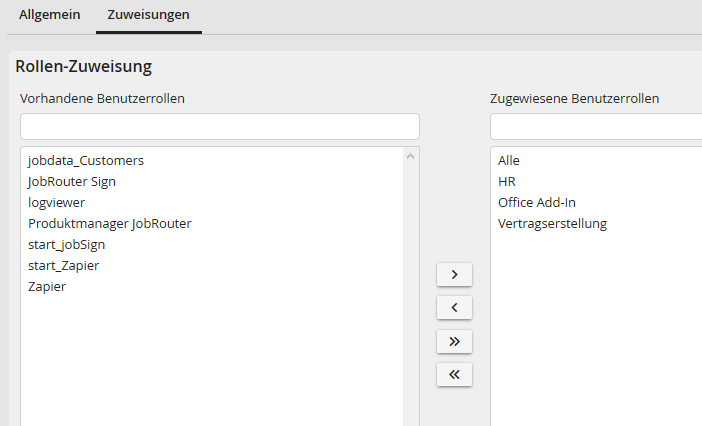Select JobRouter Sign role entry
Screen dimensions: 702x426
[72, 181]
